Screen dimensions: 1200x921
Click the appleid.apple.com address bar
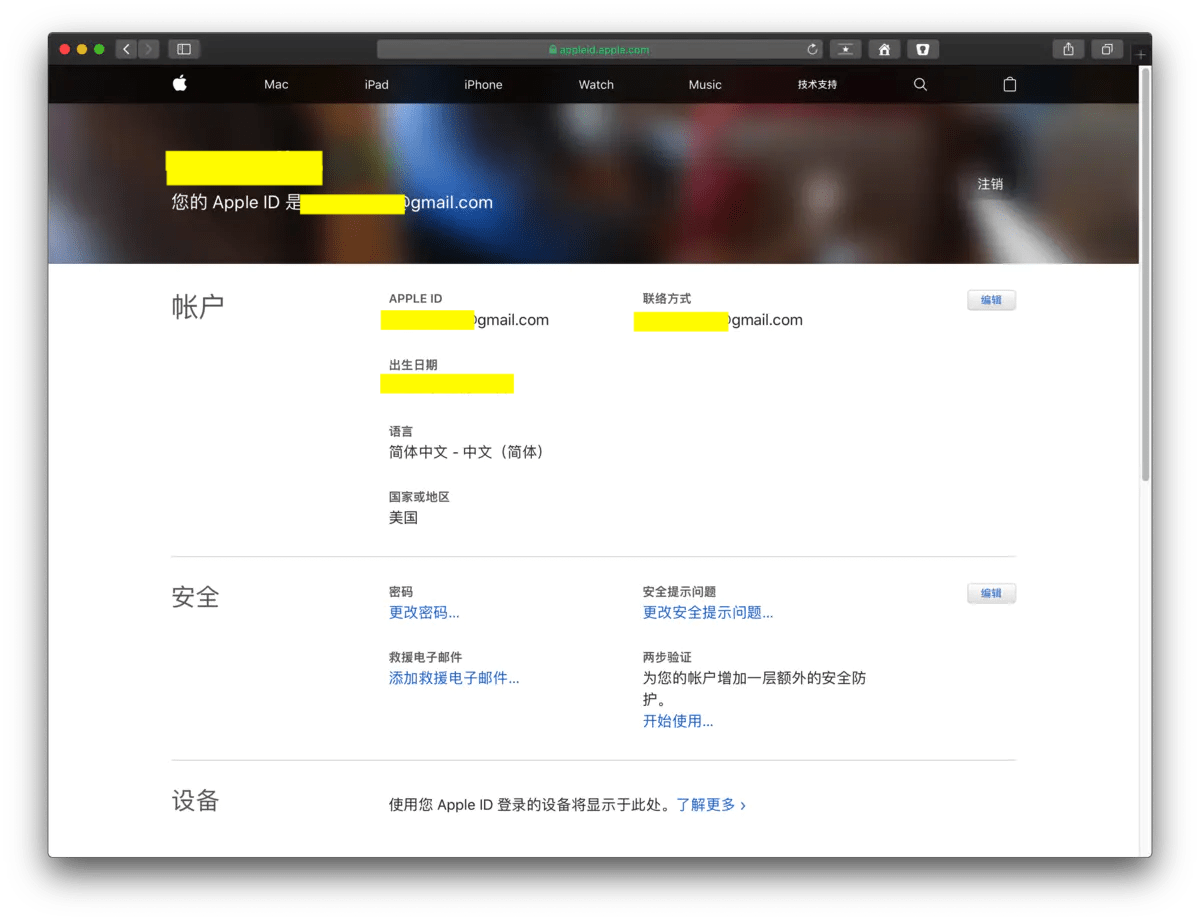click(600, 49)
